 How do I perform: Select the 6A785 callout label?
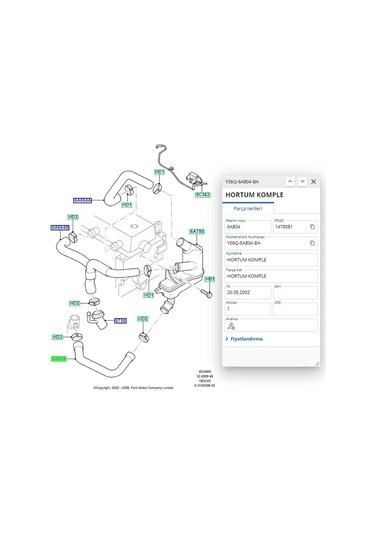pos(197,232)
